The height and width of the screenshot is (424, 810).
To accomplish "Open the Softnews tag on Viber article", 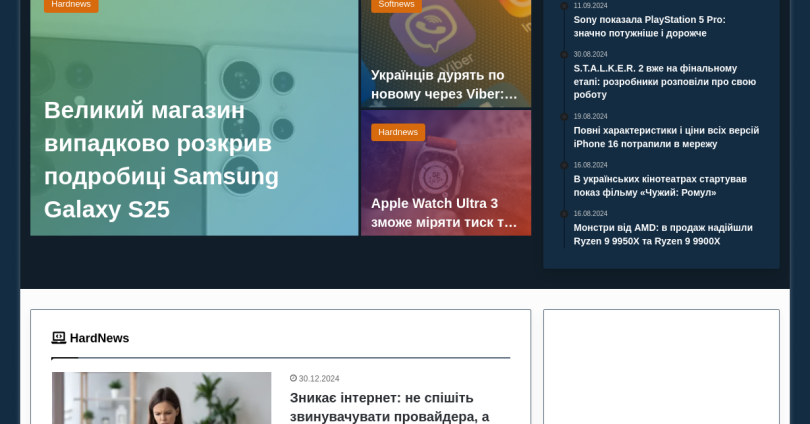I will tap(396, 5).
